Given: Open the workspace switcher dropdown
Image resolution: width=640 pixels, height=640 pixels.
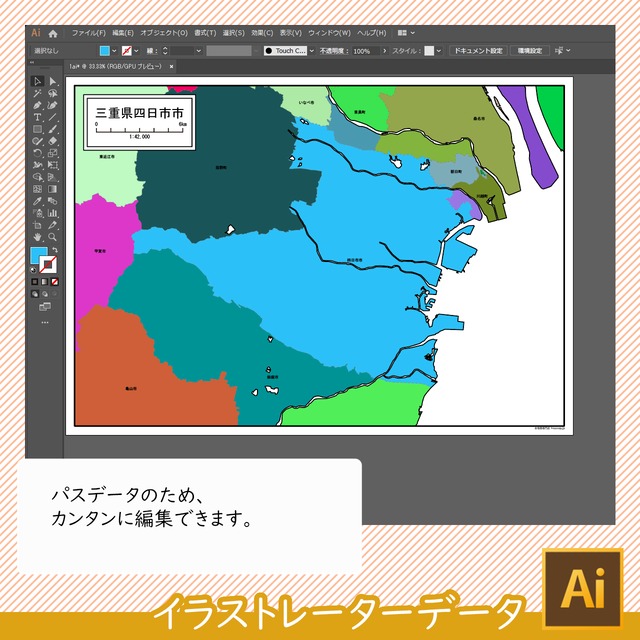Looking at the screenshot, I should pyautogui.click(x=406, y=33).
